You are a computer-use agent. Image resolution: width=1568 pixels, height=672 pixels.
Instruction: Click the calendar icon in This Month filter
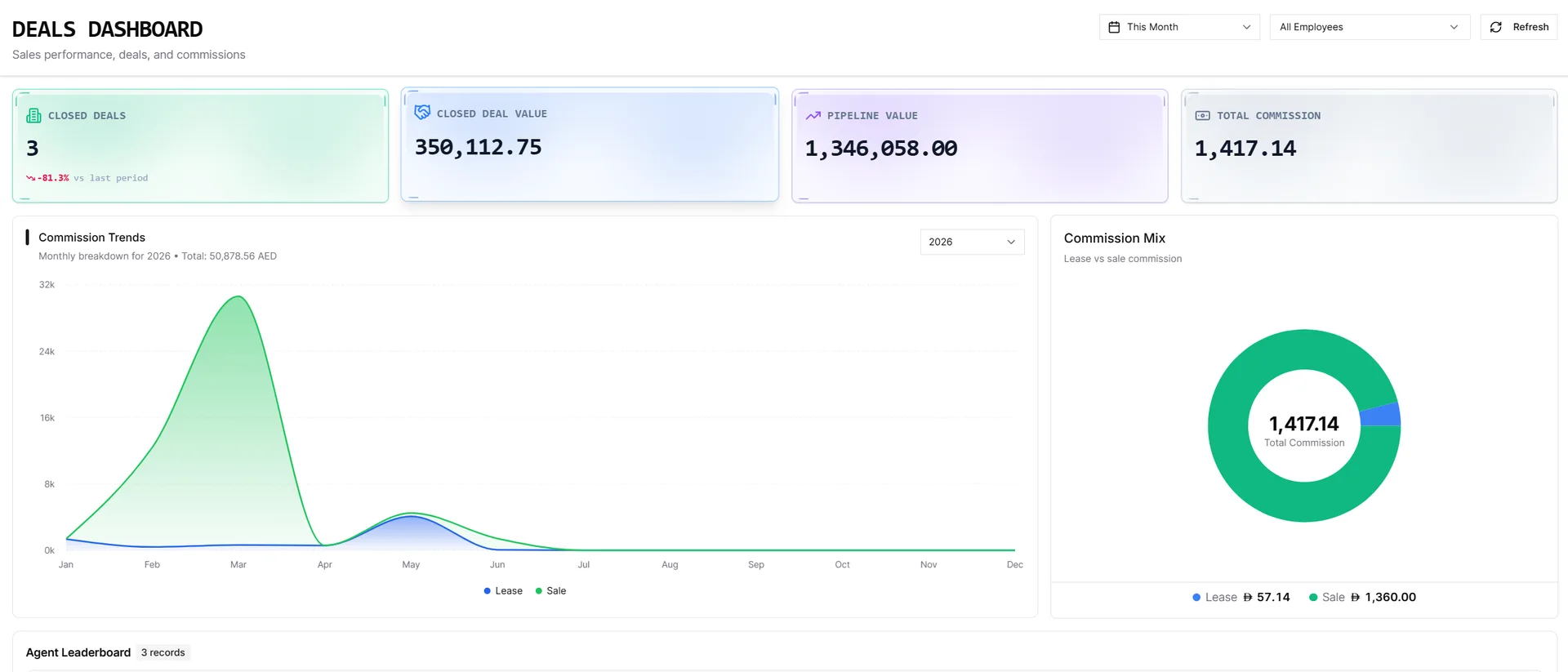tap(1114, 27)
